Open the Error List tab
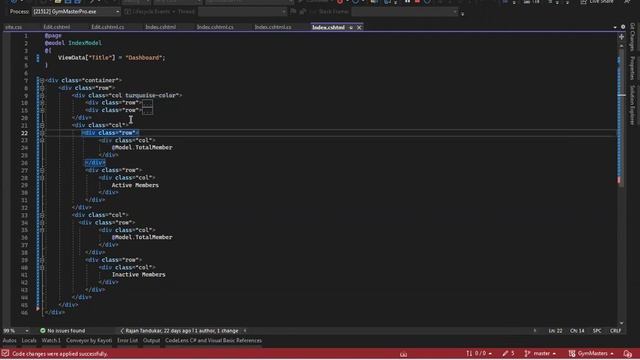Screen dimensions: 640x360 127,340
